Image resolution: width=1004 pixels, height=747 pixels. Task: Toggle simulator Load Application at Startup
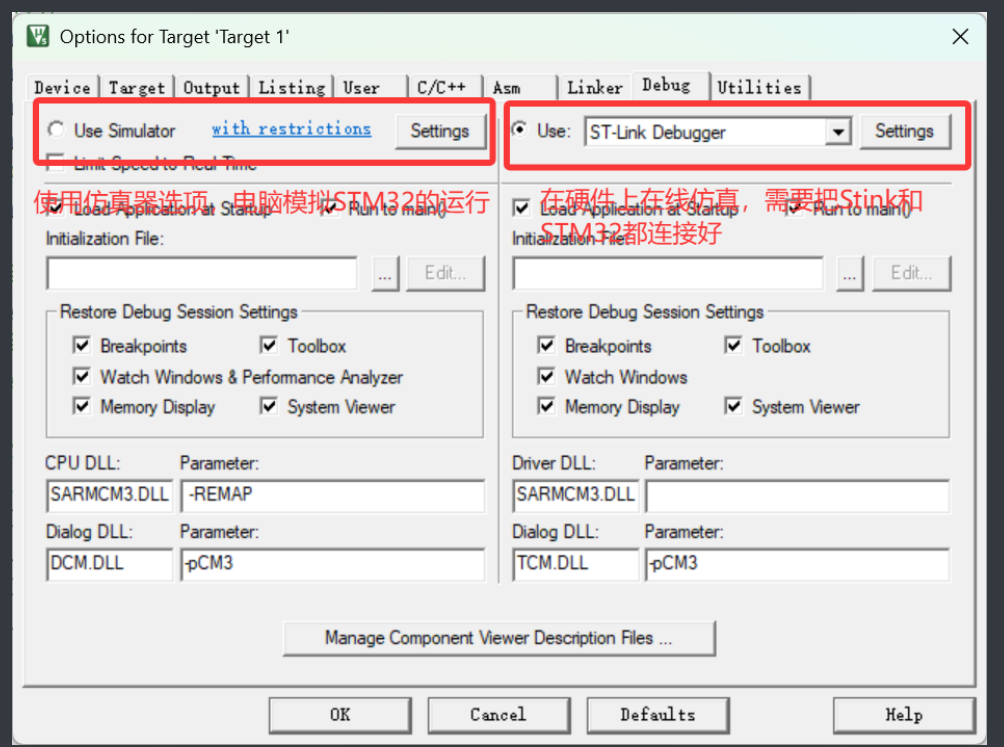tap(56, 208)
